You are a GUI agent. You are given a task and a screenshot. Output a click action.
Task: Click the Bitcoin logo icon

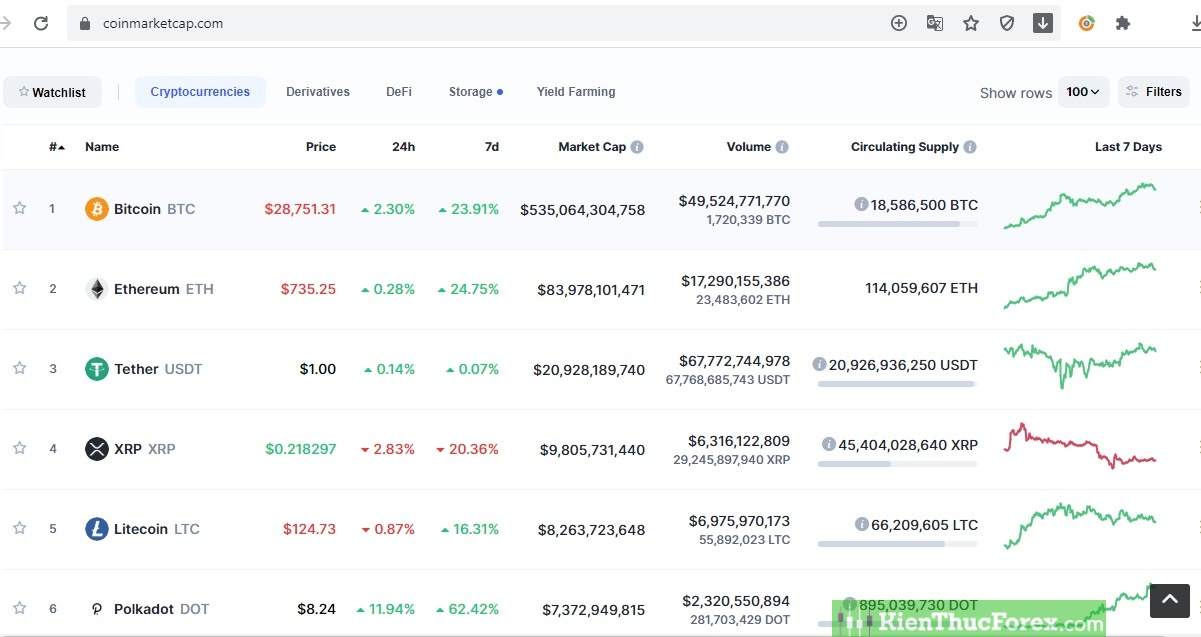(96, 209)
